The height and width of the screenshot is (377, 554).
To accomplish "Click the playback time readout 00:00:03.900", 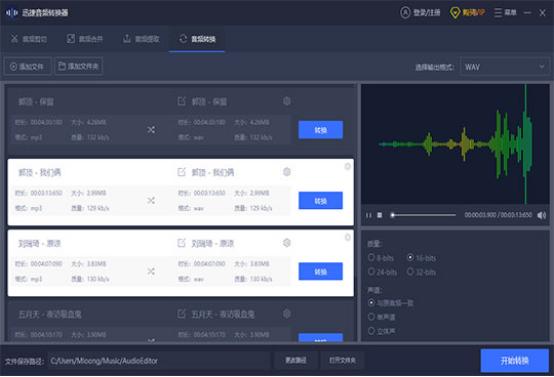I will tap(480, 215).
